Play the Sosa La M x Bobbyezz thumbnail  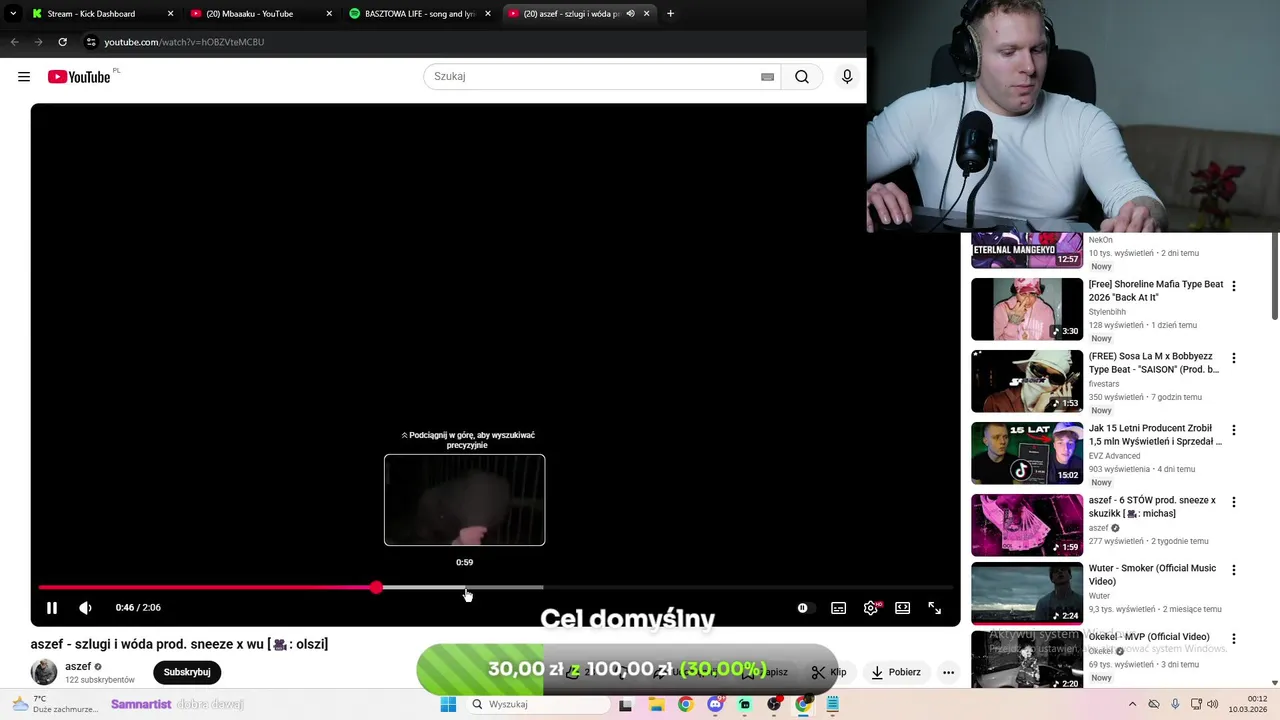click(1027, 381)
